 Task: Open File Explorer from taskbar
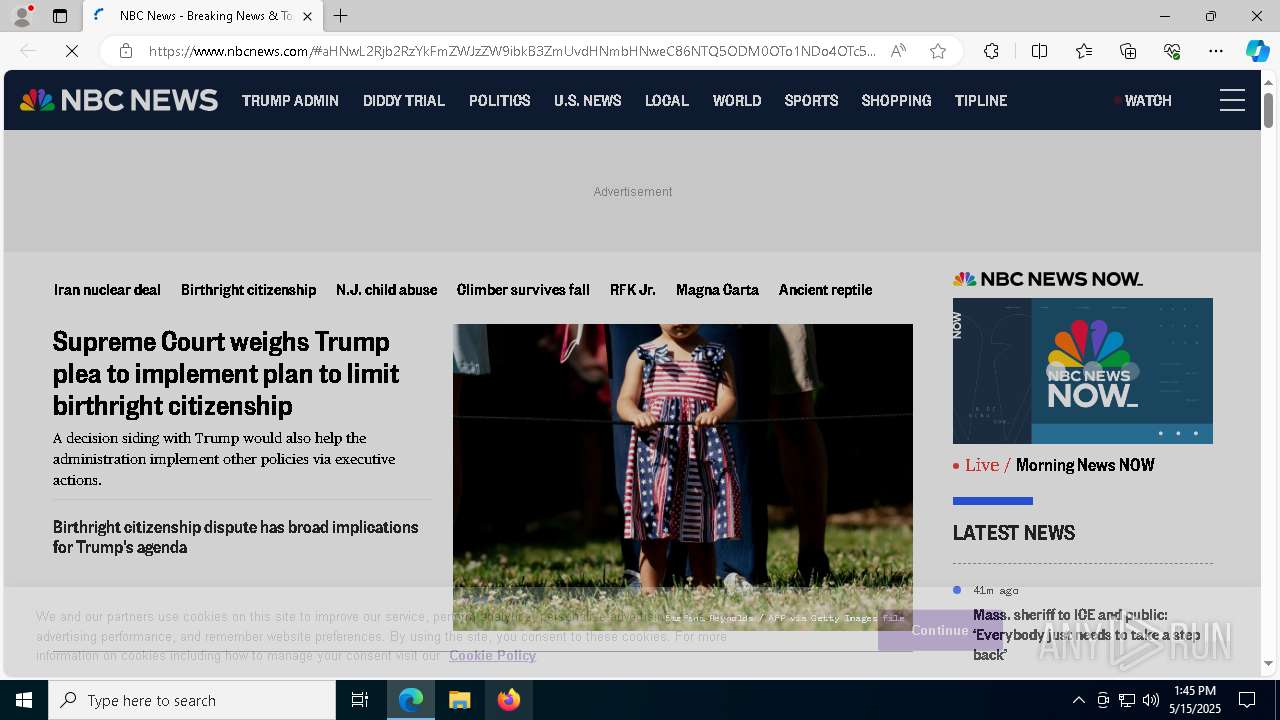click(x=460, y=700)
